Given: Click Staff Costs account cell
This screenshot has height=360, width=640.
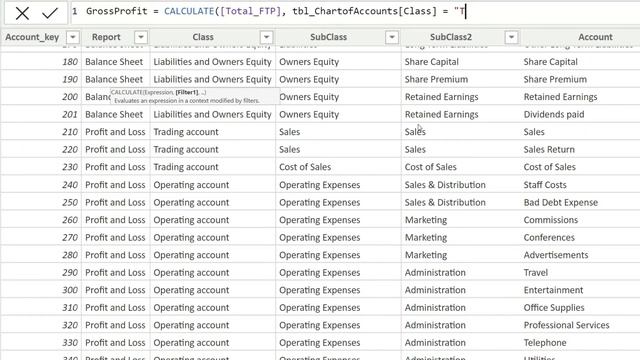Looking at the screenshot, I should (545, 185).
